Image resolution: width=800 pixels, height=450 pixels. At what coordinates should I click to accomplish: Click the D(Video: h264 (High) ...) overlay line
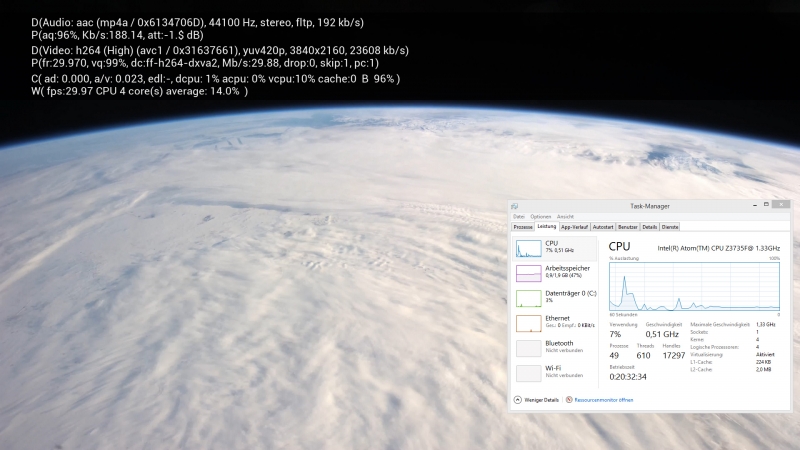tap(220, 51)
